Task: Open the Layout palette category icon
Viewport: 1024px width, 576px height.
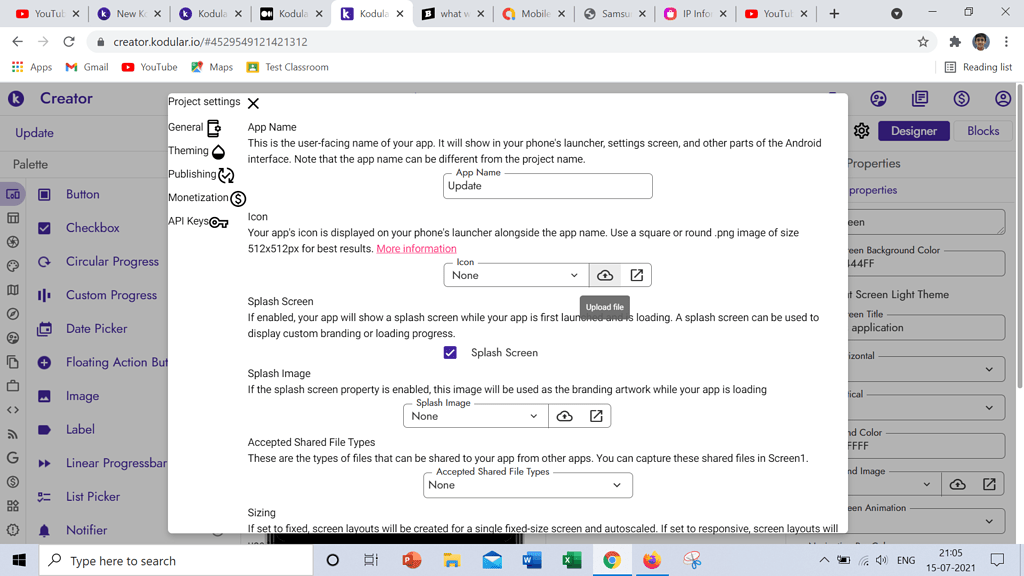Action: (12, 218)
